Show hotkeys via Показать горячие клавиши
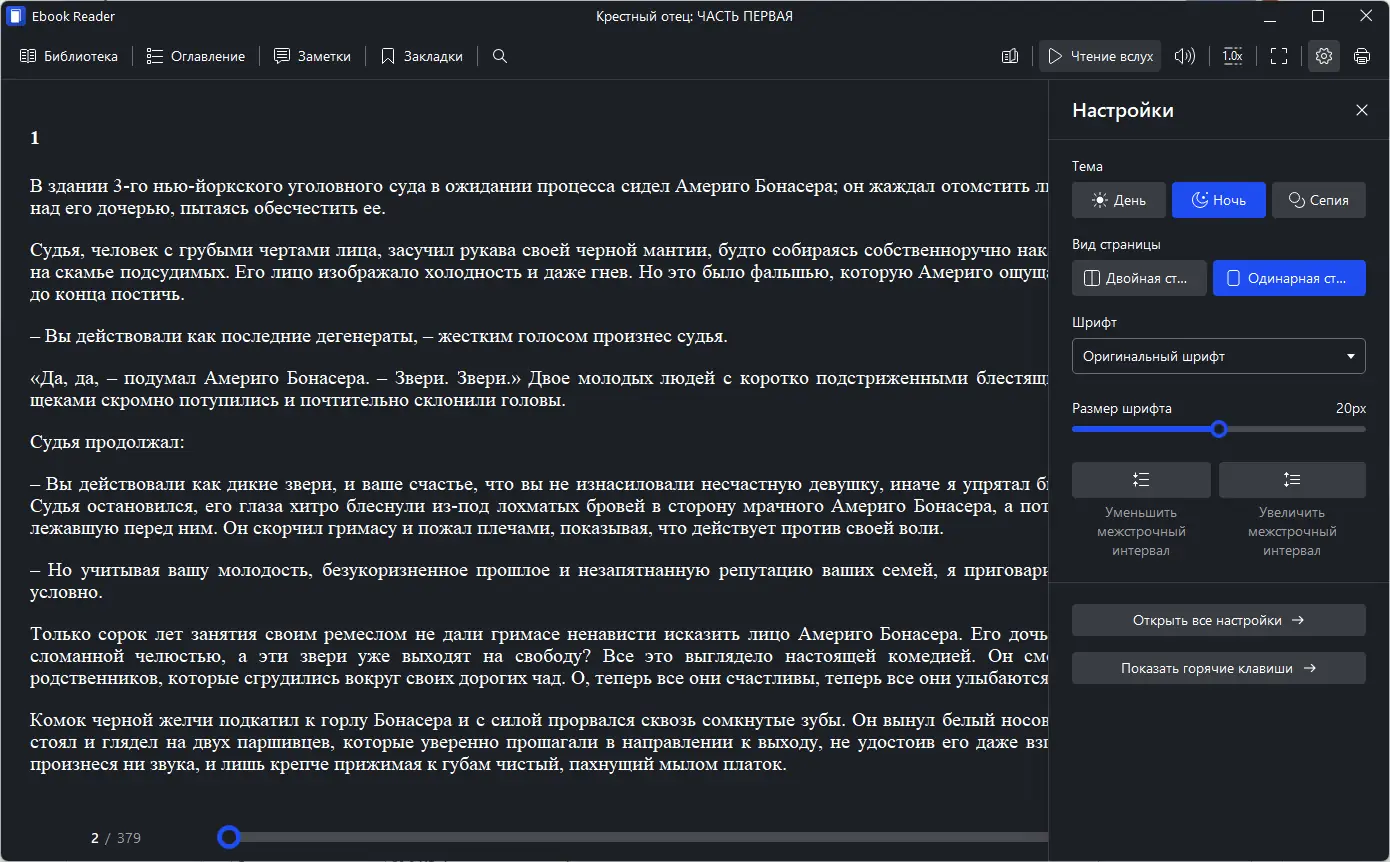The image size is (1390, 862). [x=1218, y=667]
